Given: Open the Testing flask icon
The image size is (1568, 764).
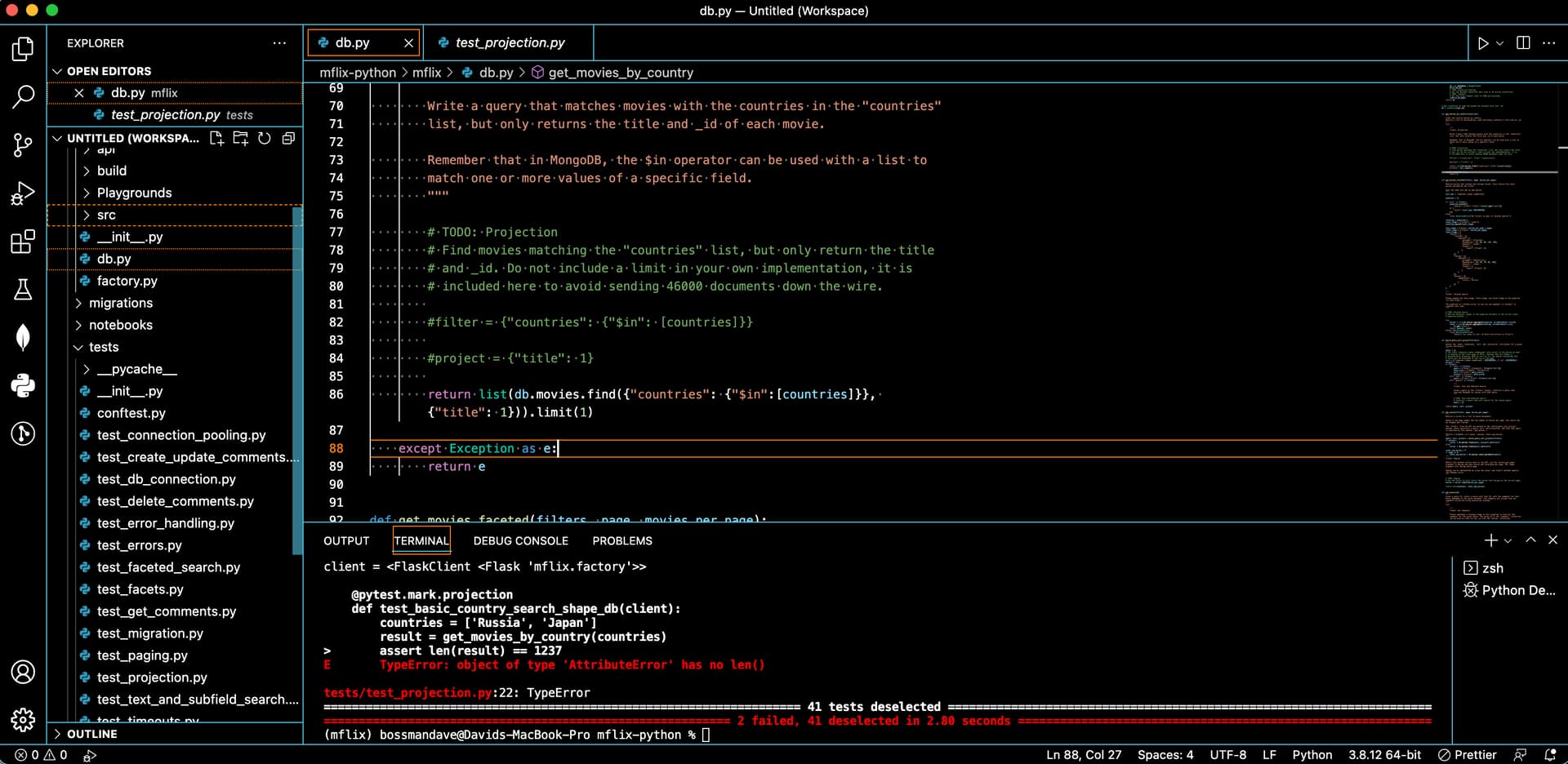Looking at the screenshot, I should click(22, 290).
